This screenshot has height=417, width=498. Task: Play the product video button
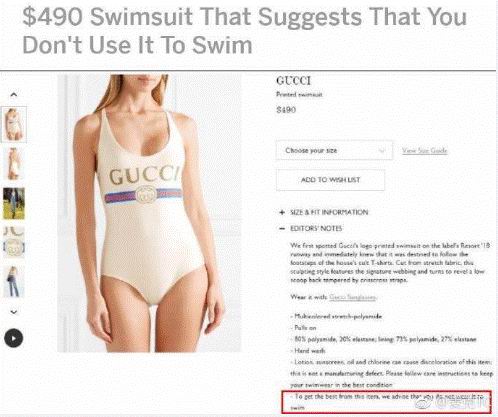tap(14, 338)
